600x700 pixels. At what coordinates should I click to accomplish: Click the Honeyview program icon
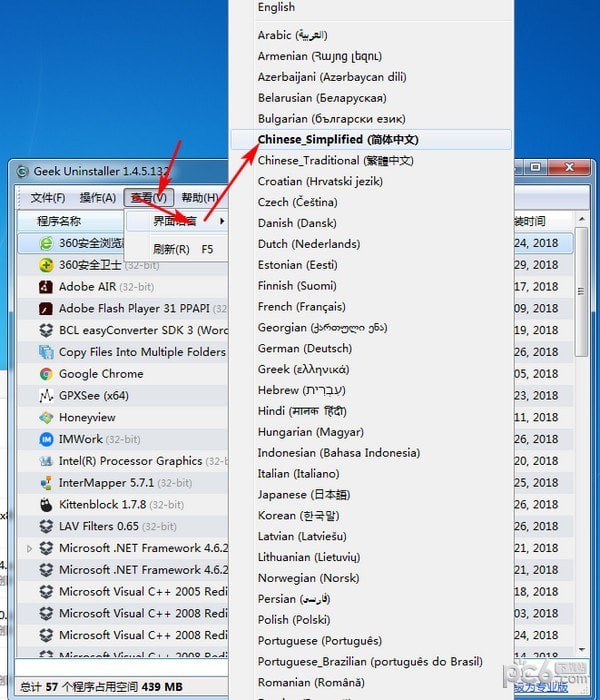tap(46, 417)
